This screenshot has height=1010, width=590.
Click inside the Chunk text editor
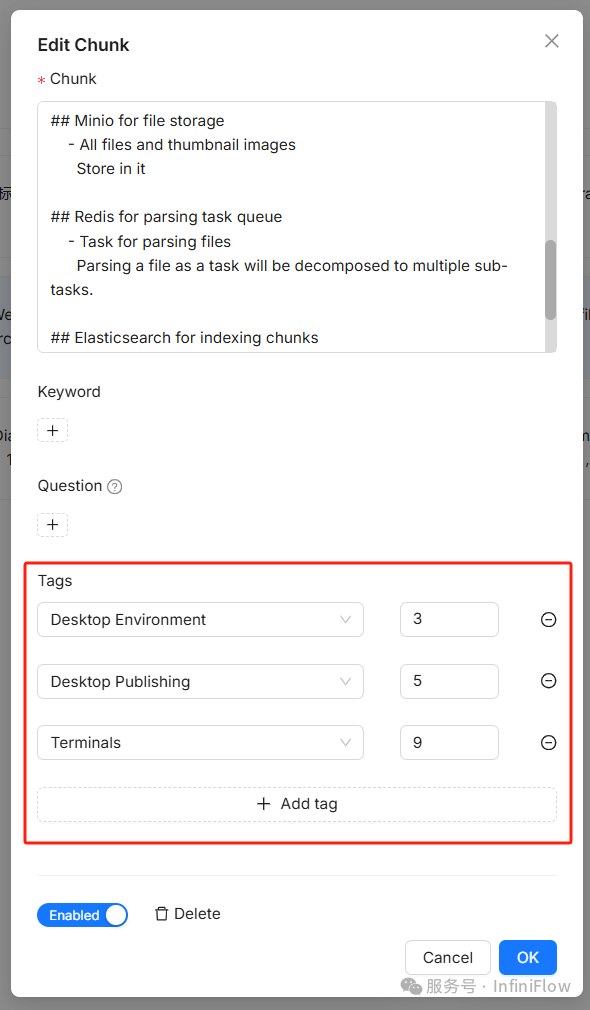291,227
